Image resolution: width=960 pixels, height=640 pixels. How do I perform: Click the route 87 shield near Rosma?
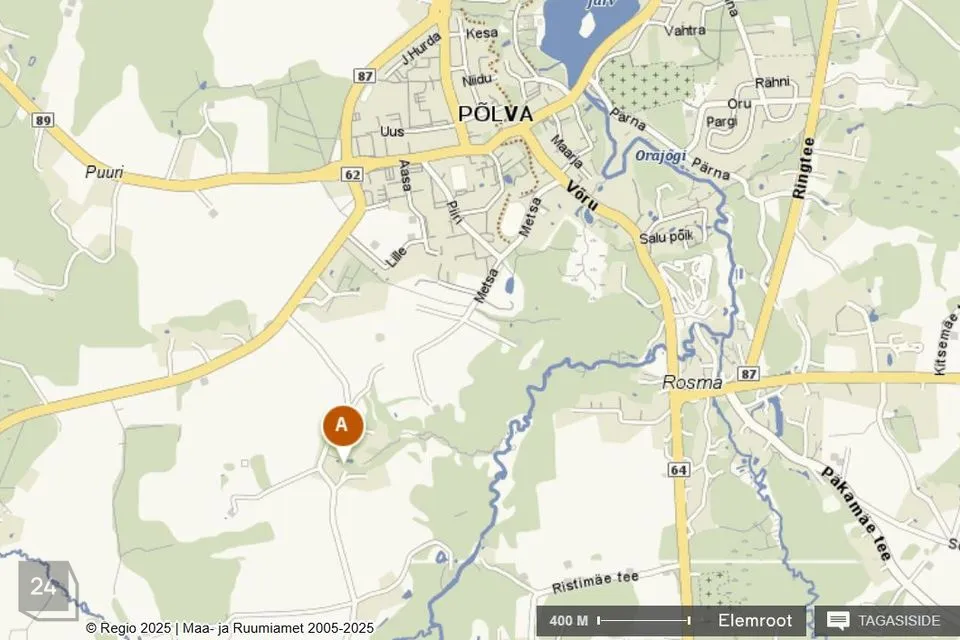[748, 374]
